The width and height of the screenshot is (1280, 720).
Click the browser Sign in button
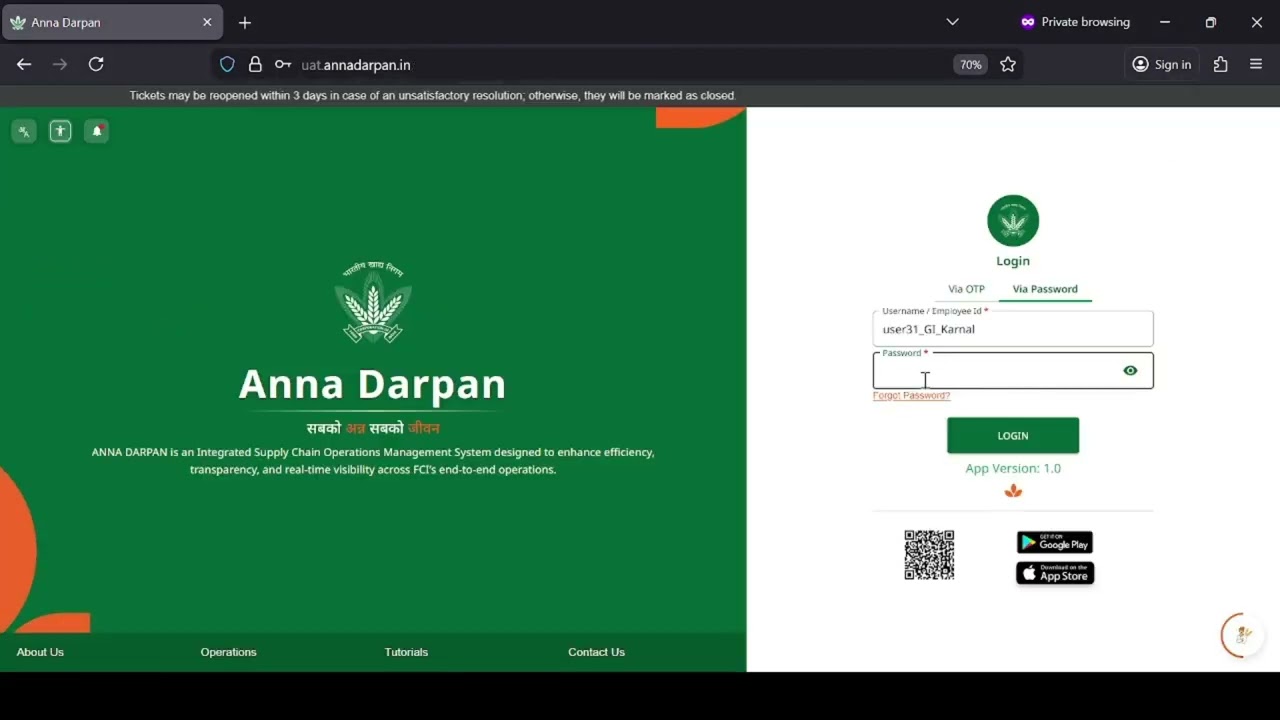pos(1162,64)
